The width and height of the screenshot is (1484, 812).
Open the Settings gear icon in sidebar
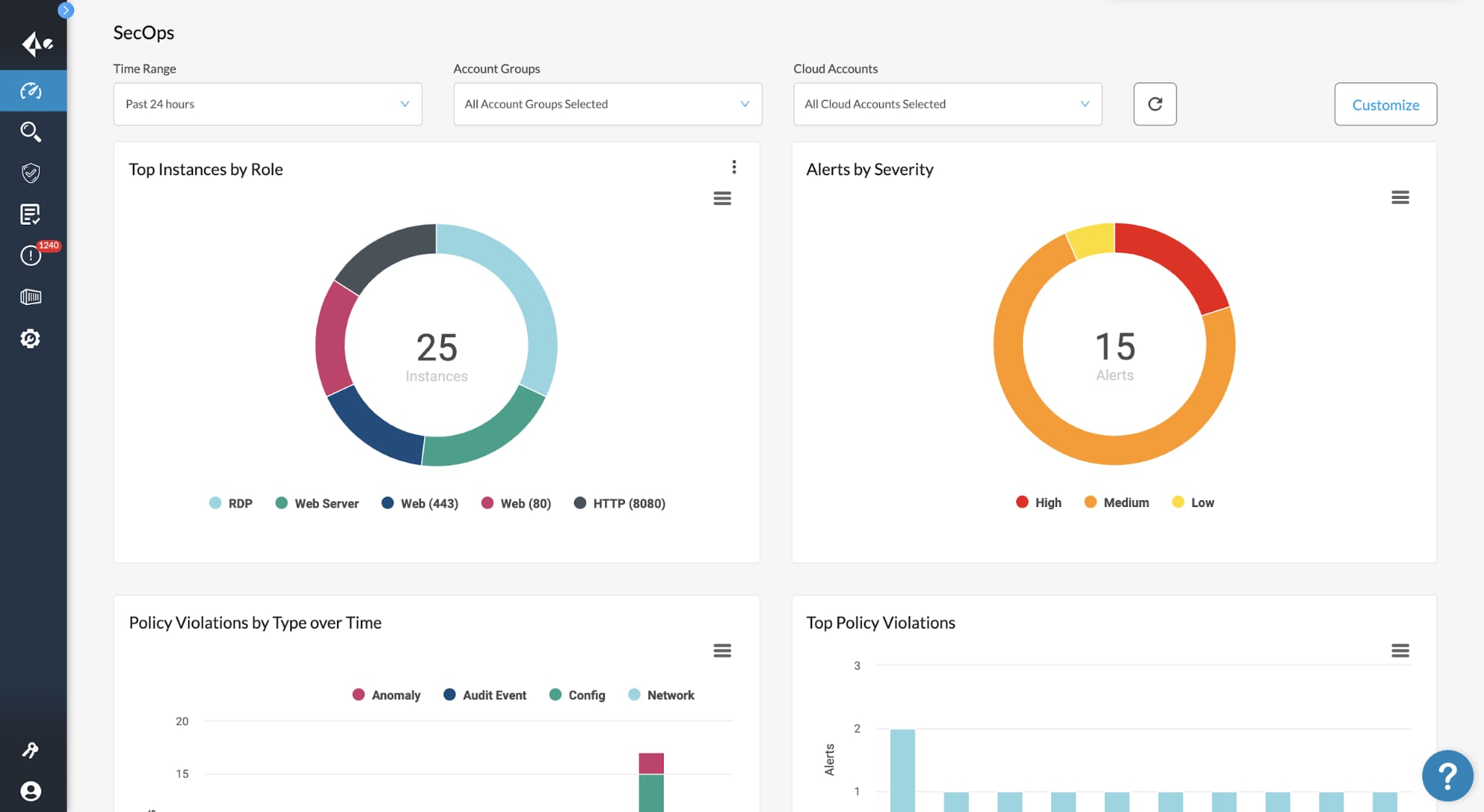[x=30, y=338]
